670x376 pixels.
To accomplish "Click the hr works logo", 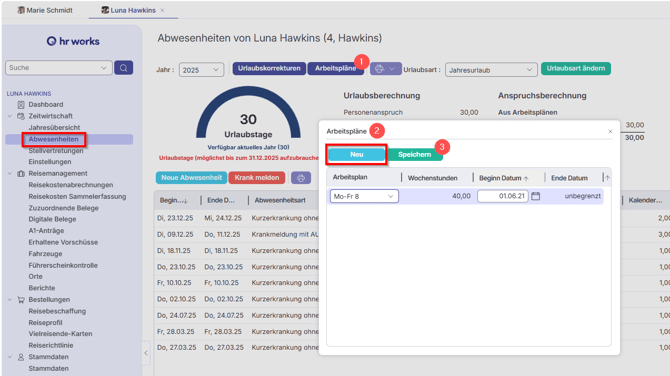I will pyautogui.click(x=73, y=41).
